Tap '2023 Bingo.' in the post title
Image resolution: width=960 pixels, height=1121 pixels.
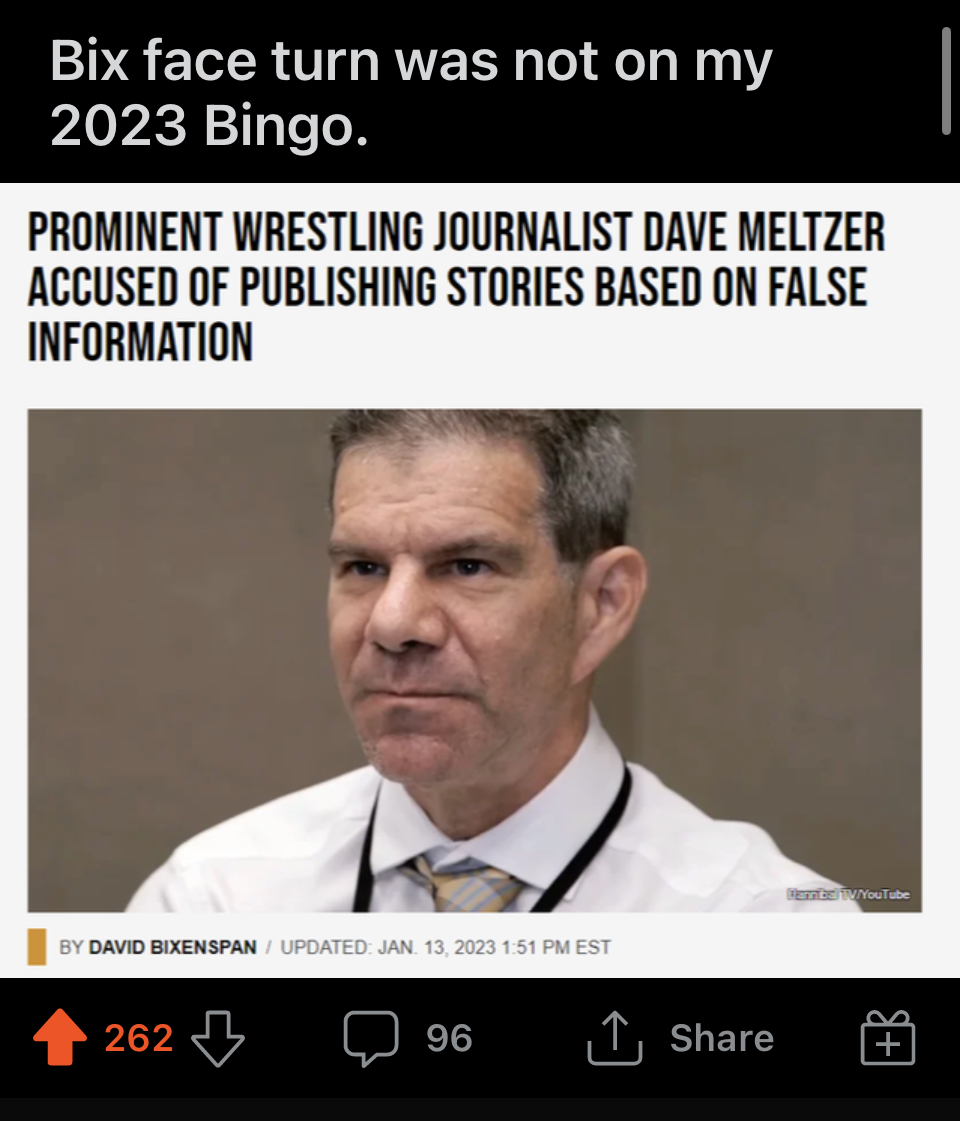pos(209,126)
